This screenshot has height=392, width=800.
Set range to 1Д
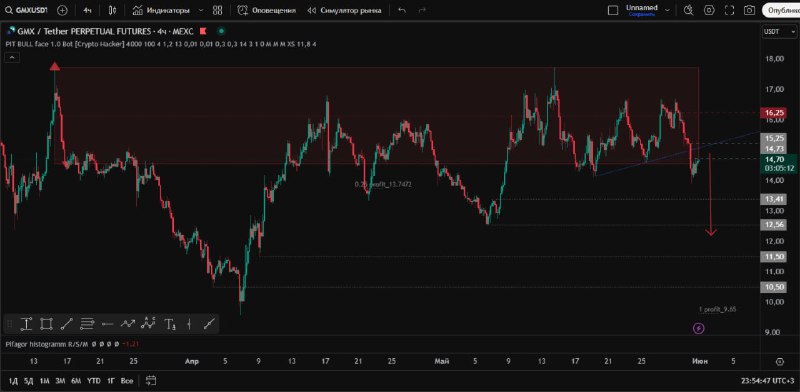(14, 381)
